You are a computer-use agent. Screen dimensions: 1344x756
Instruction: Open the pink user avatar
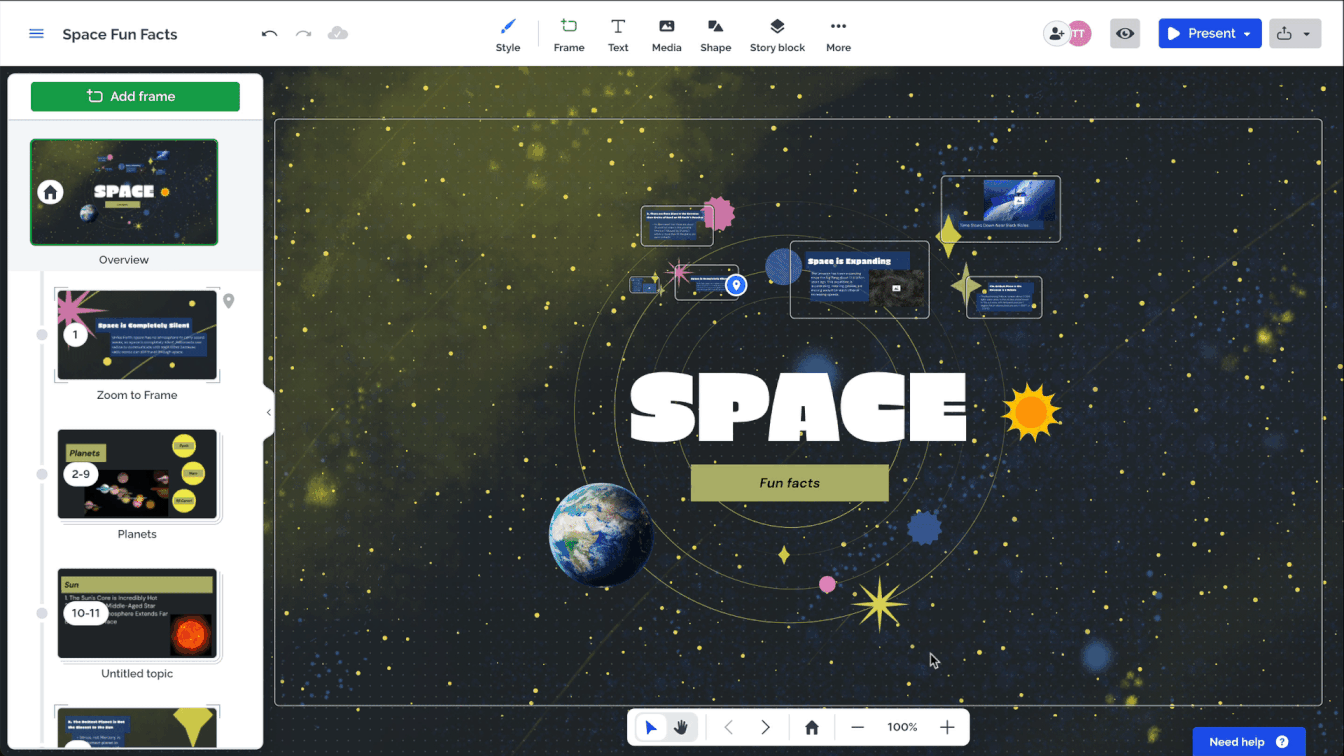pos(1079,34)
